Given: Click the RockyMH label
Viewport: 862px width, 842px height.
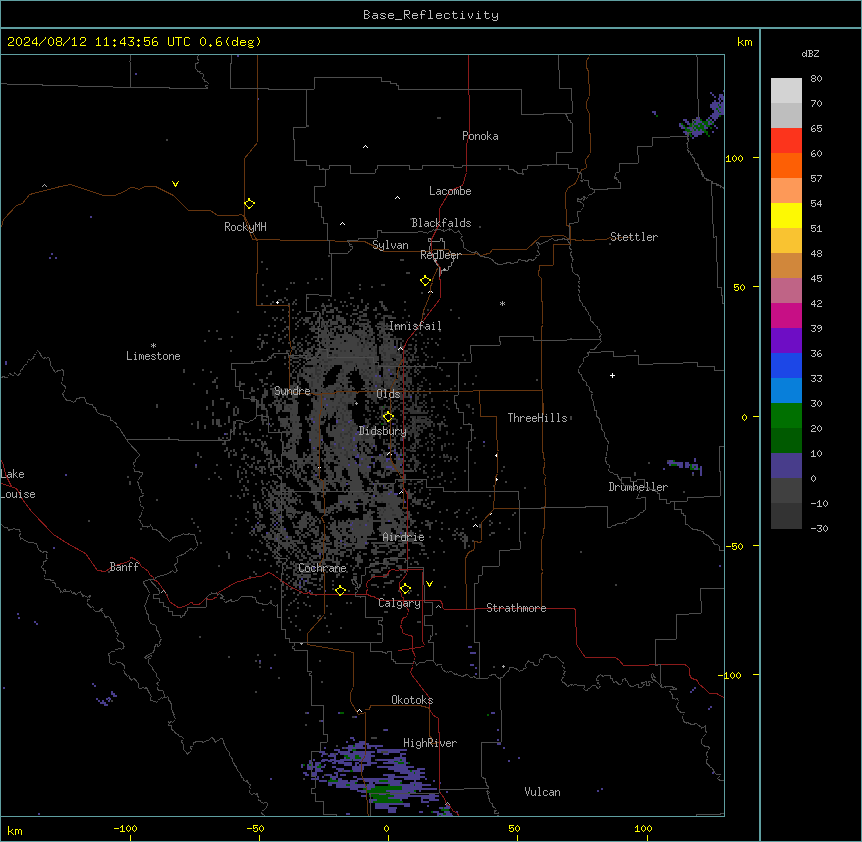Looking at the screenshot, I should coord(245,227).
